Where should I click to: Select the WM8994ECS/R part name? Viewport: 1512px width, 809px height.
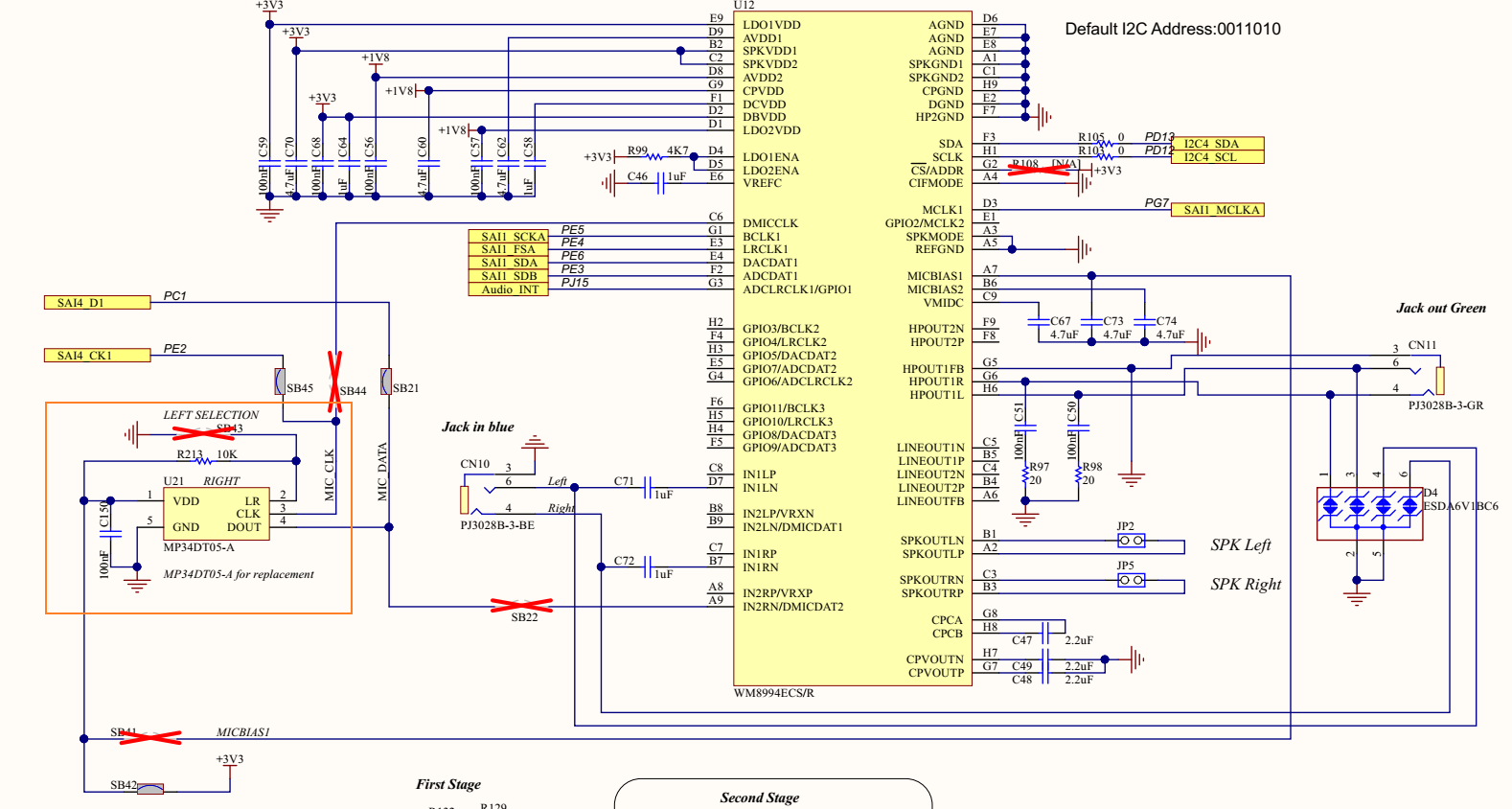point(774,693)
